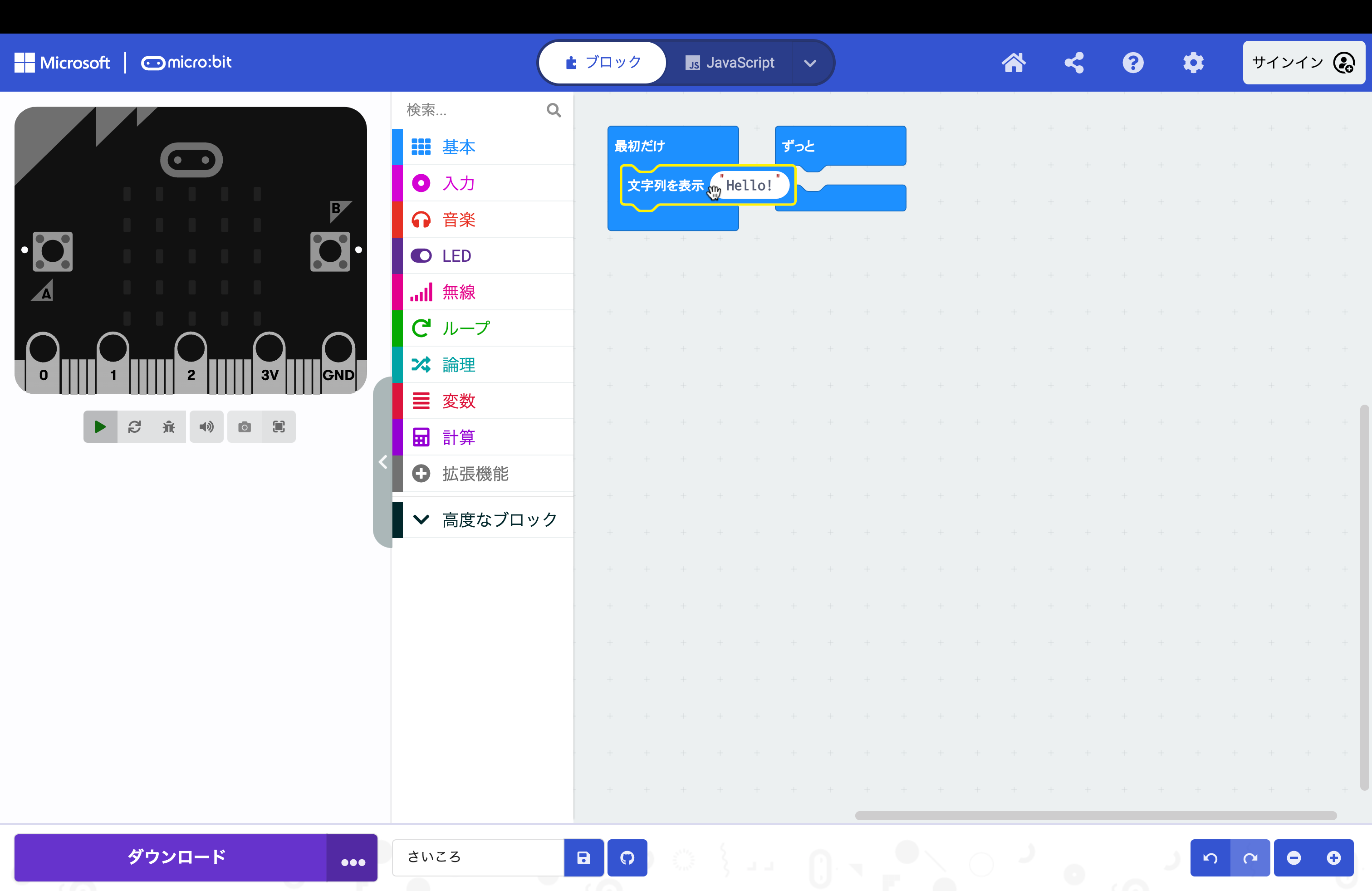This screenshot has width=1372, height=891.
Task: Click the ダウンロード button
Action: click(x=171, y=857)
